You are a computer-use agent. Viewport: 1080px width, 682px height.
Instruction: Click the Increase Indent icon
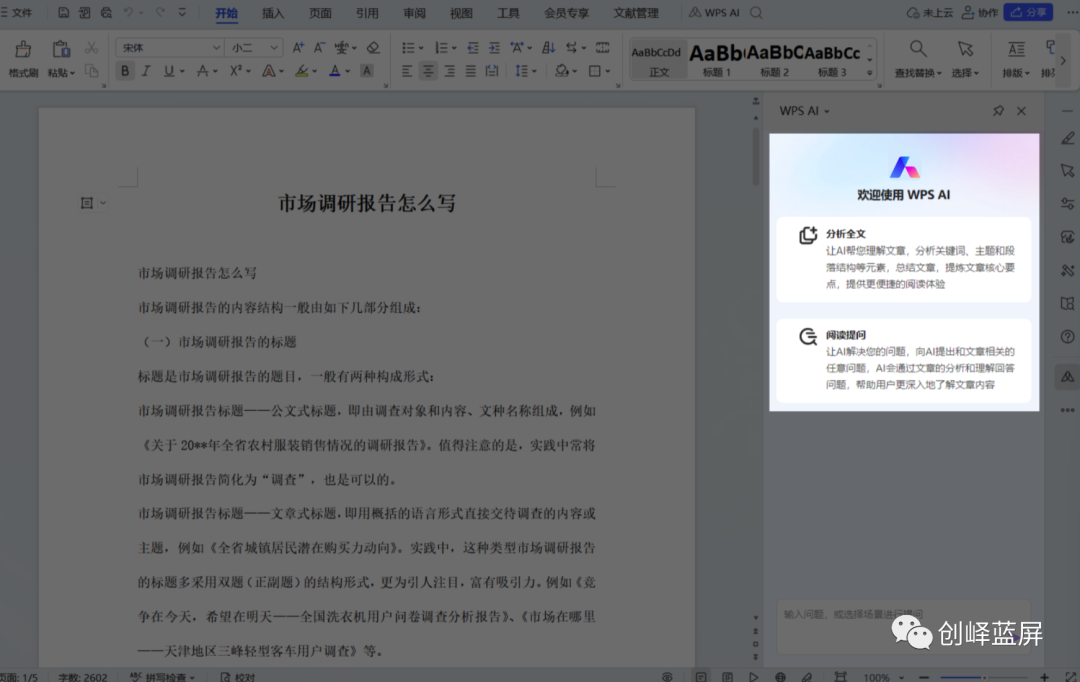(494, 48)
